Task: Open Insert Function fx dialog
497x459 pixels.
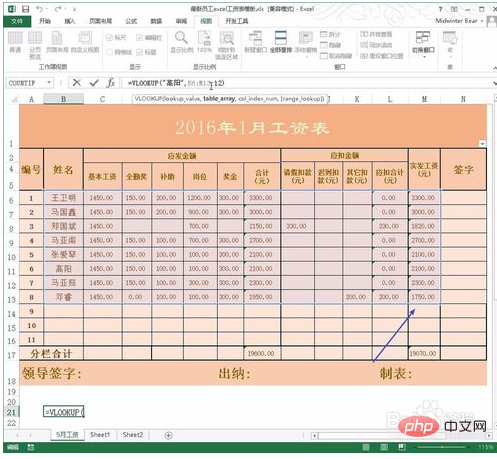Action: 111,82
